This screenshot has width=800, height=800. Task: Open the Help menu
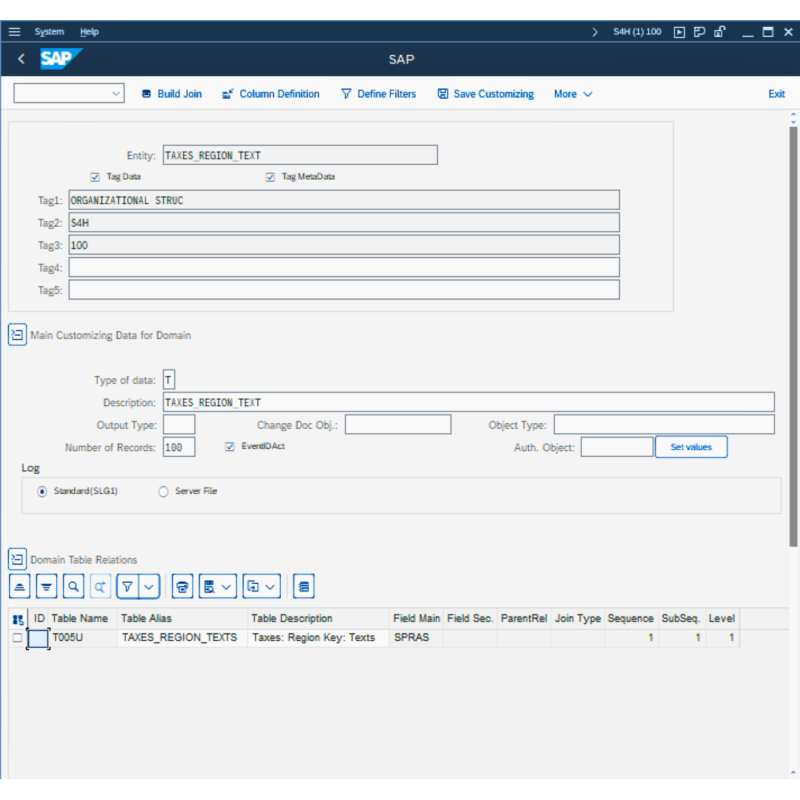(89, 32)
